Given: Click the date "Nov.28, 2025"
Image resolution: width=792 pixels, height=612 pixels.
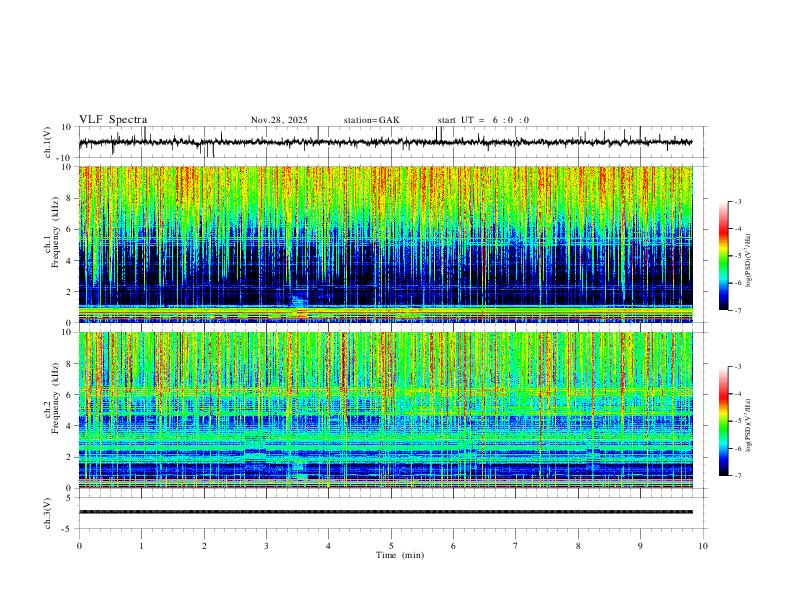Looking at the screenshot, I should 279,120.
